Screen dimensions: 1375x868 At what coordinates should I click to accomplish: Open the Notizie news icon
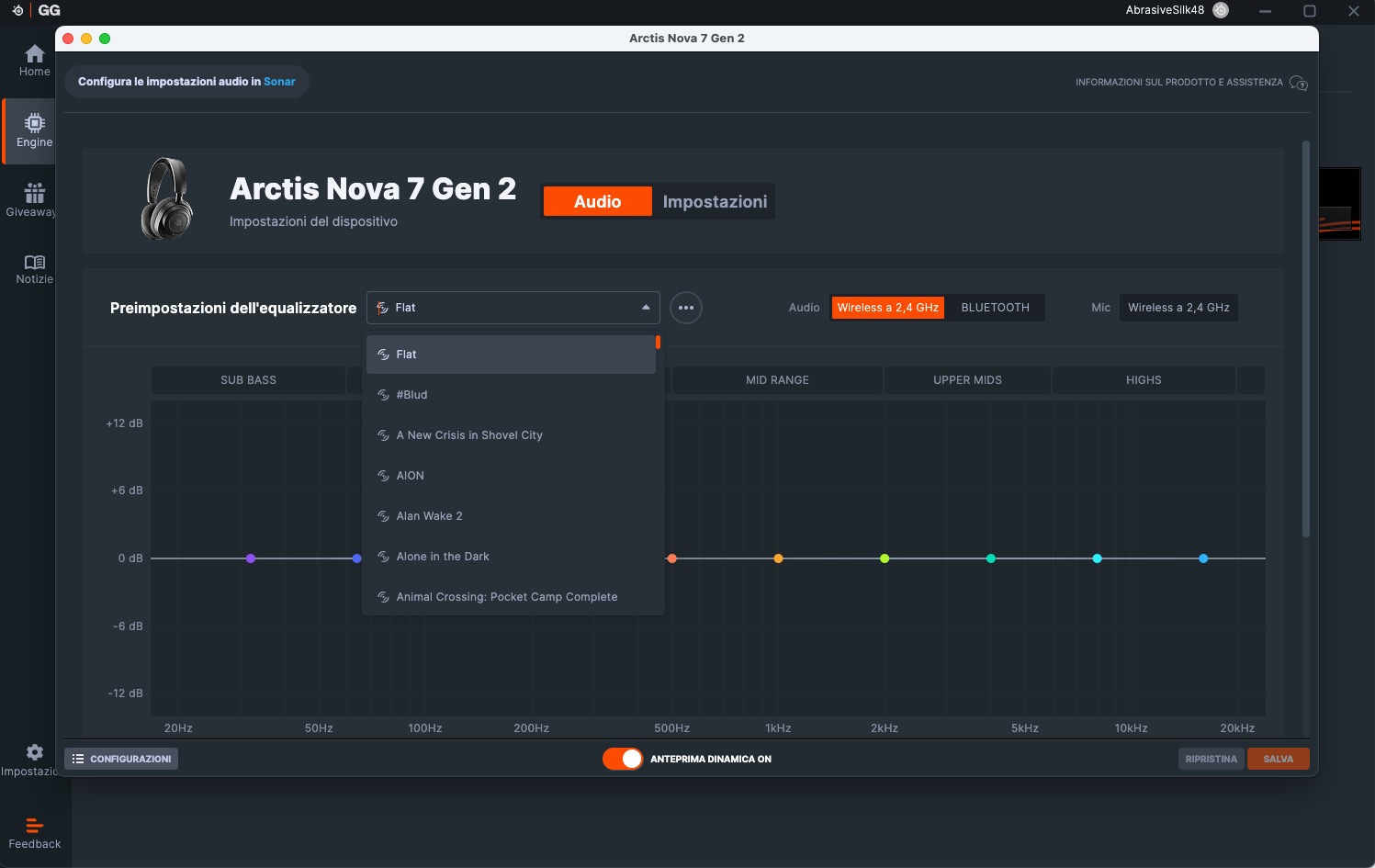click(x=34, y=263)
